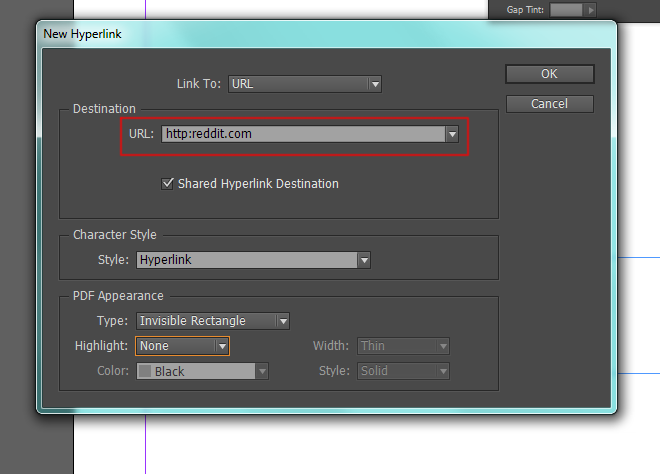Click the Link To arrow icon
Viewport: 660px width, 474px height.
[375, 84]
